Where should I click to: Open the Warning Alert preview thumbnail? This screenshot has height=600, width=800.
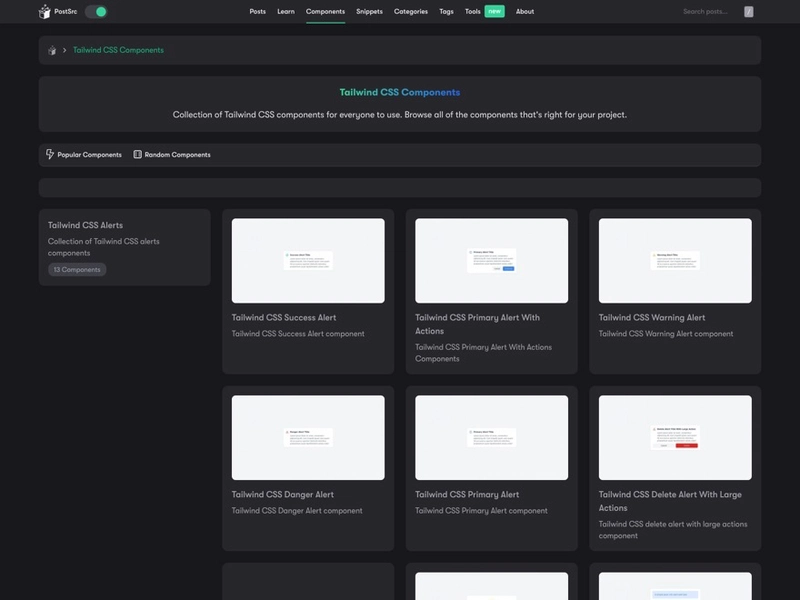(x=675, y=261)
